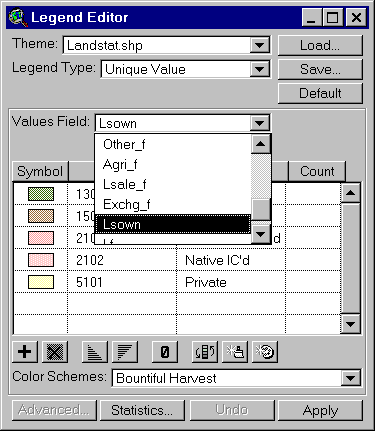Click the plus Add Class icon

(25, 352)
